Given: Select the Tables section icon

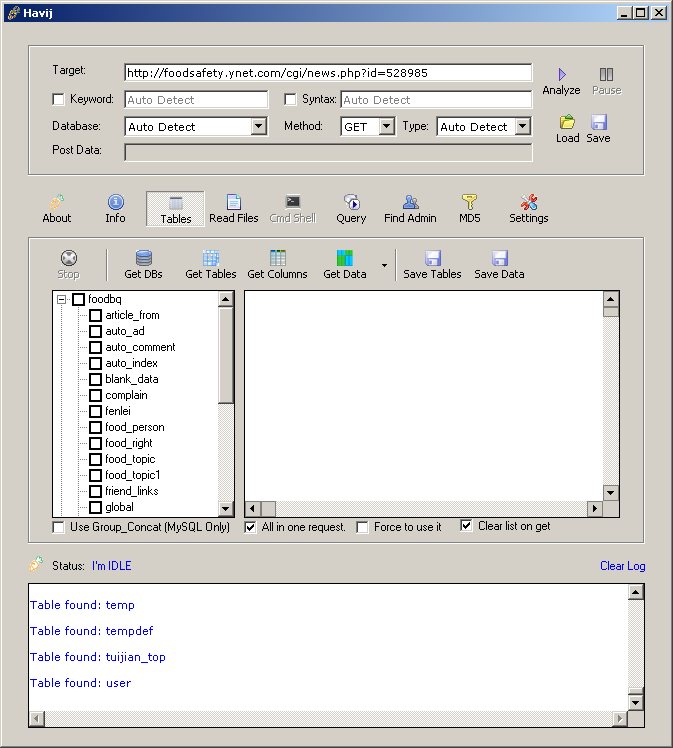Looking at the screenshot, I should coord(176,203).
